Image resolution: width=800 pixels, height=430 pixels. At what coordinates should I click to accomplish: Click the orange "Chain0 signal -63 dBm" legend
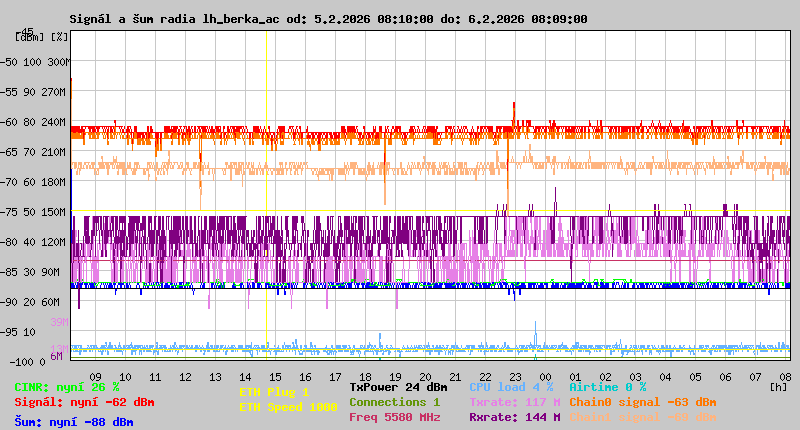point(640,402)
